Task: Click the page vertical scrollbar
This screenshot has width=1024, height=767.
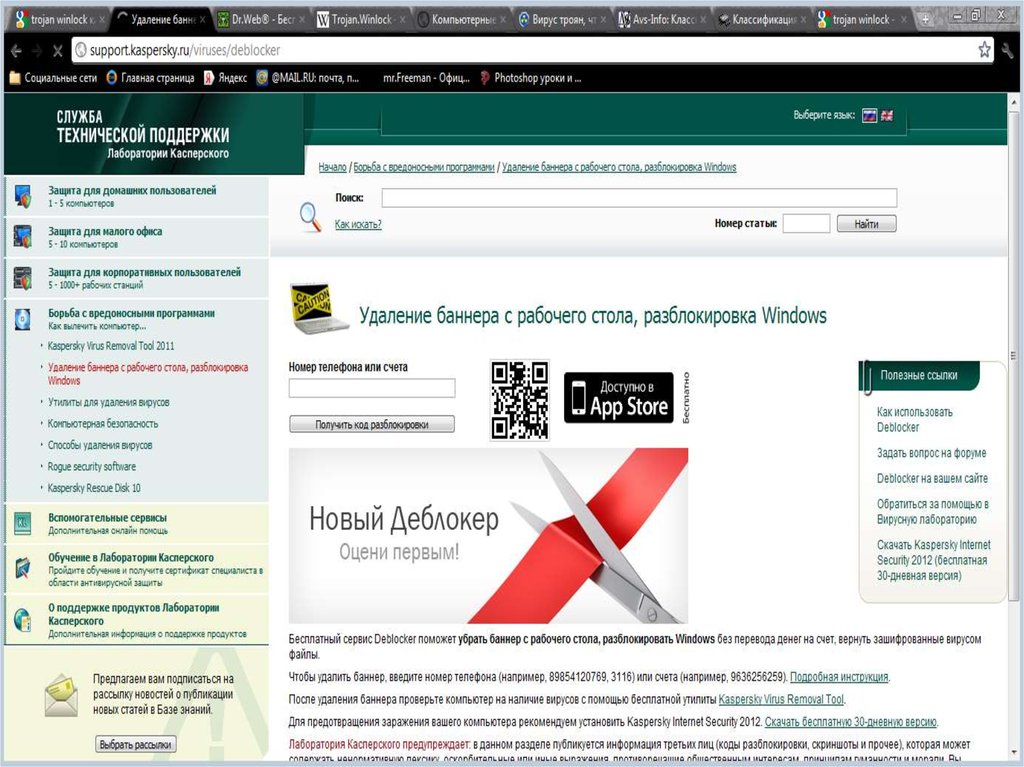Action: pos(1014,356)
